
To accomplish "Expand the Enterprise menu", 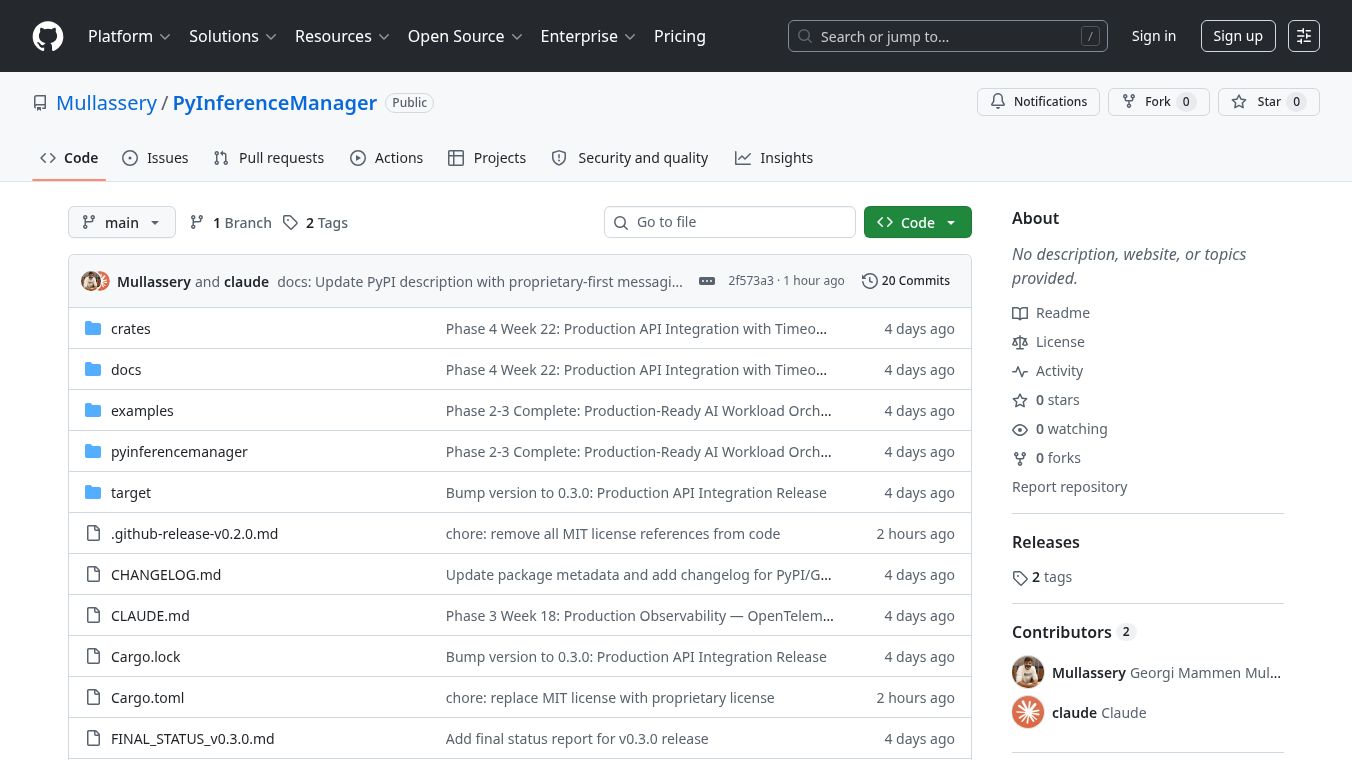I will pyautogui.click(x=588, y=36).
